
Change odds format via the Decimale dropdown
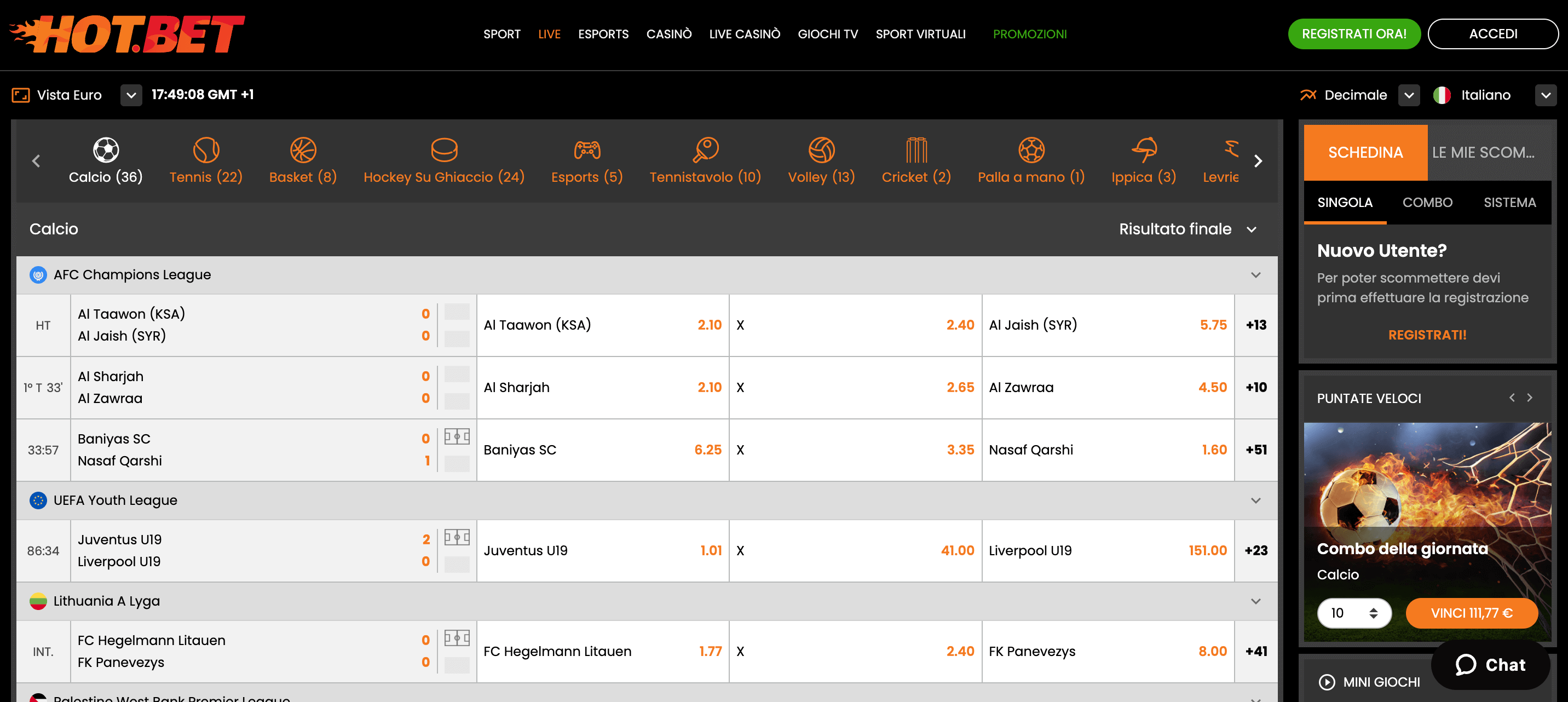1409,95
